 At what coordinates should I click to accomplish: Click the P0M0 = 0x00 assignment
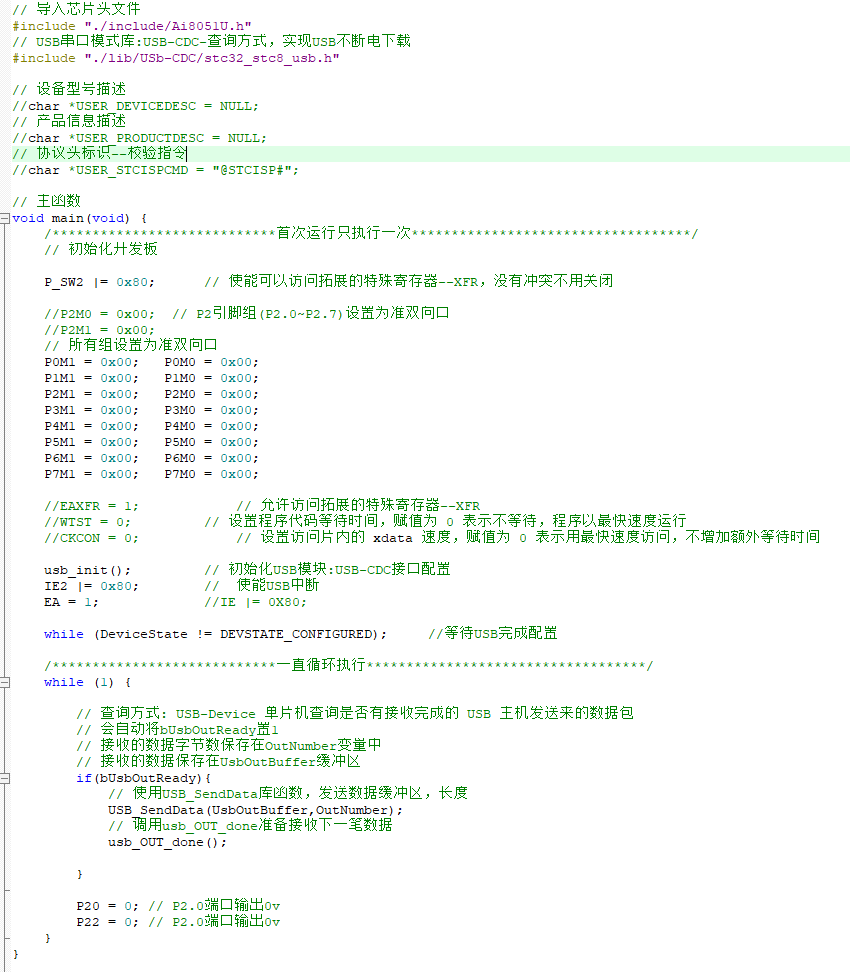coord(211,362)
